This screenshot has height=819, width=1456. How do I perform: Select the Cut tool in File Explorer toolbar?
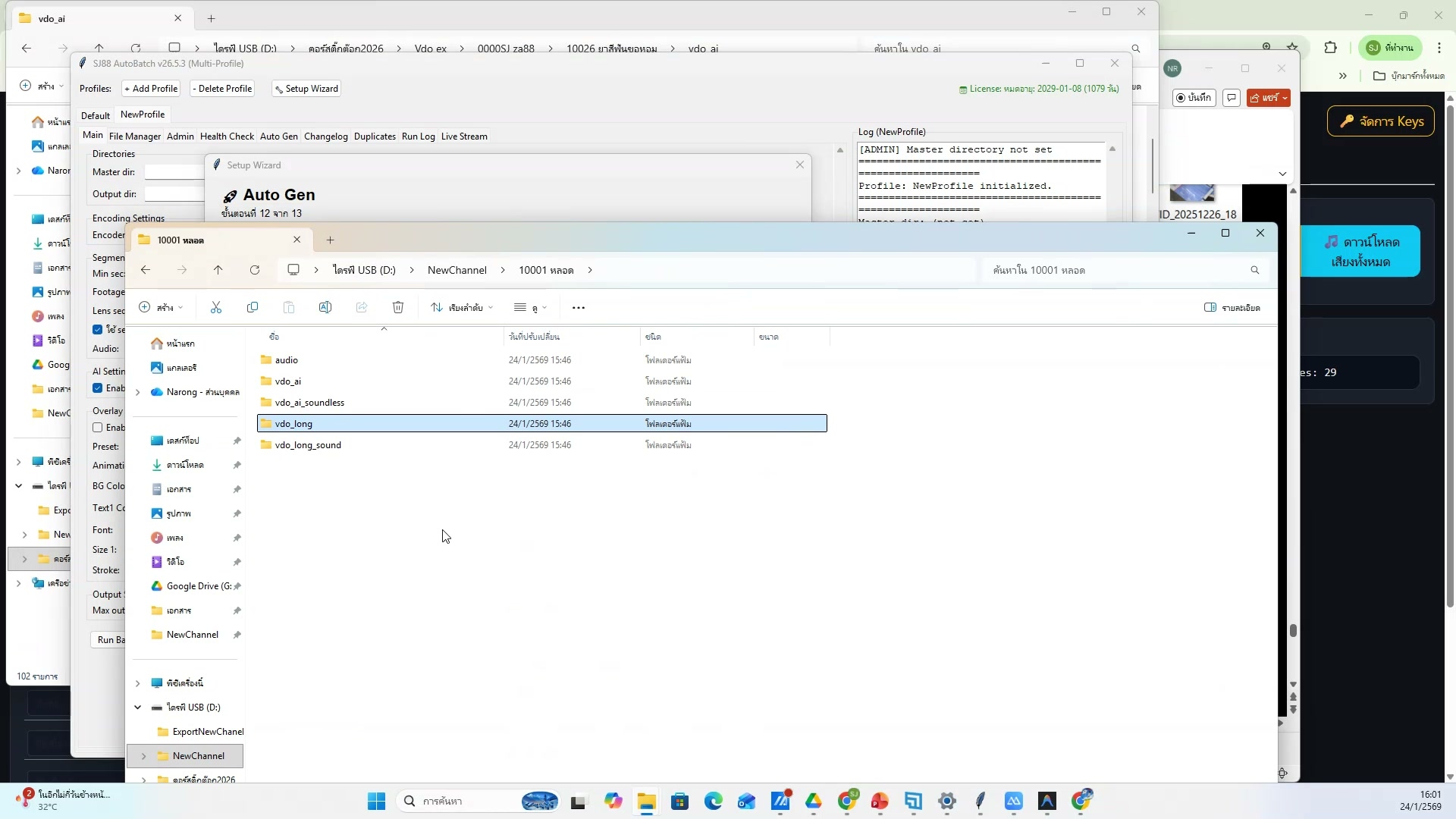tap(216, 307)
